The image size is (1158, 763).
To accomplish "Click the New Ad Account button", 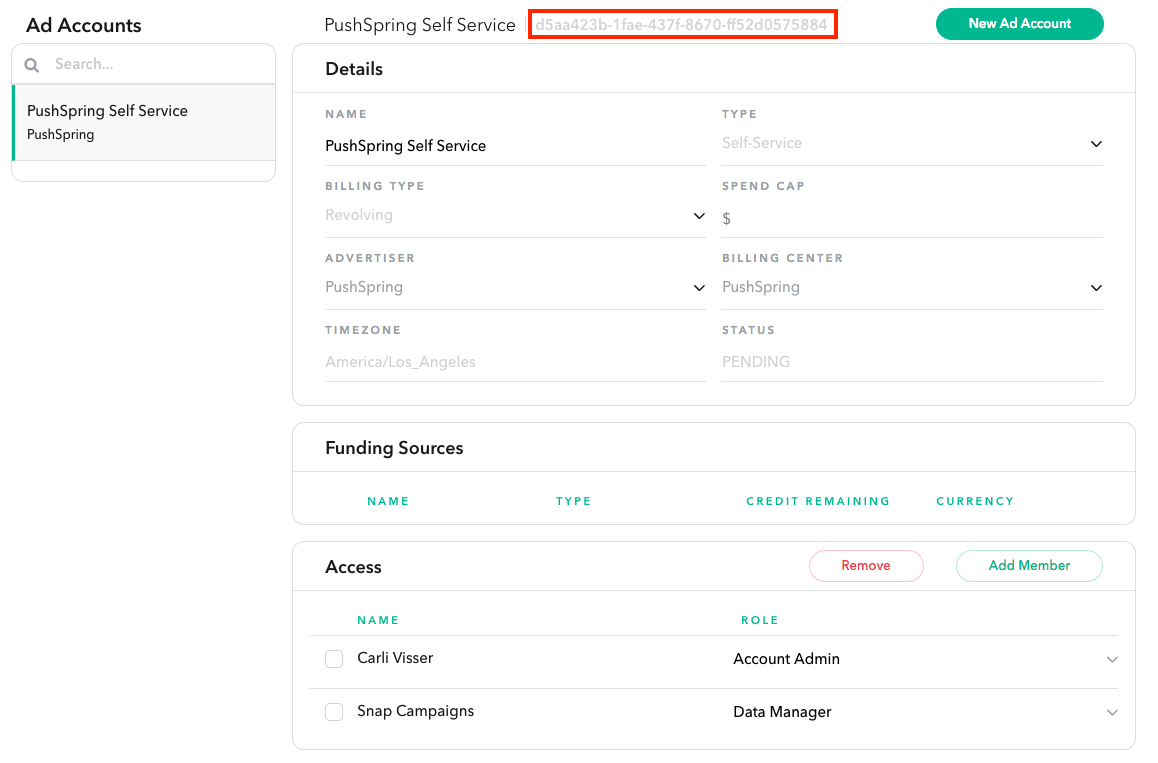I will pos(1019,24).
